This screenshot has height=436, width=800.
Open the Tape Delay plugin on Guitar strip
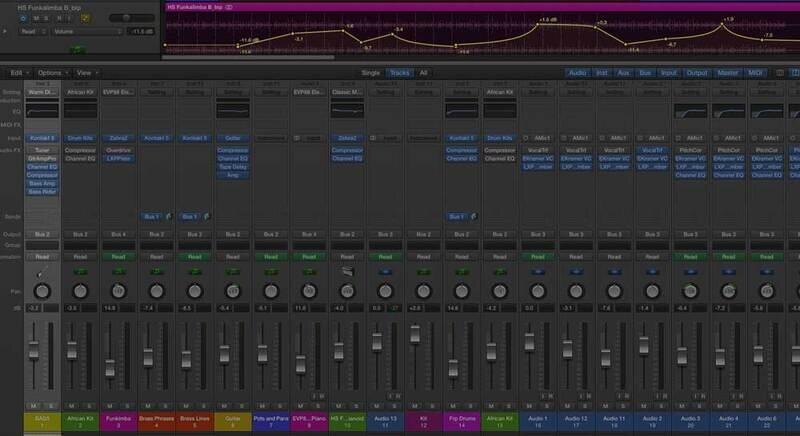pos(233,167)
